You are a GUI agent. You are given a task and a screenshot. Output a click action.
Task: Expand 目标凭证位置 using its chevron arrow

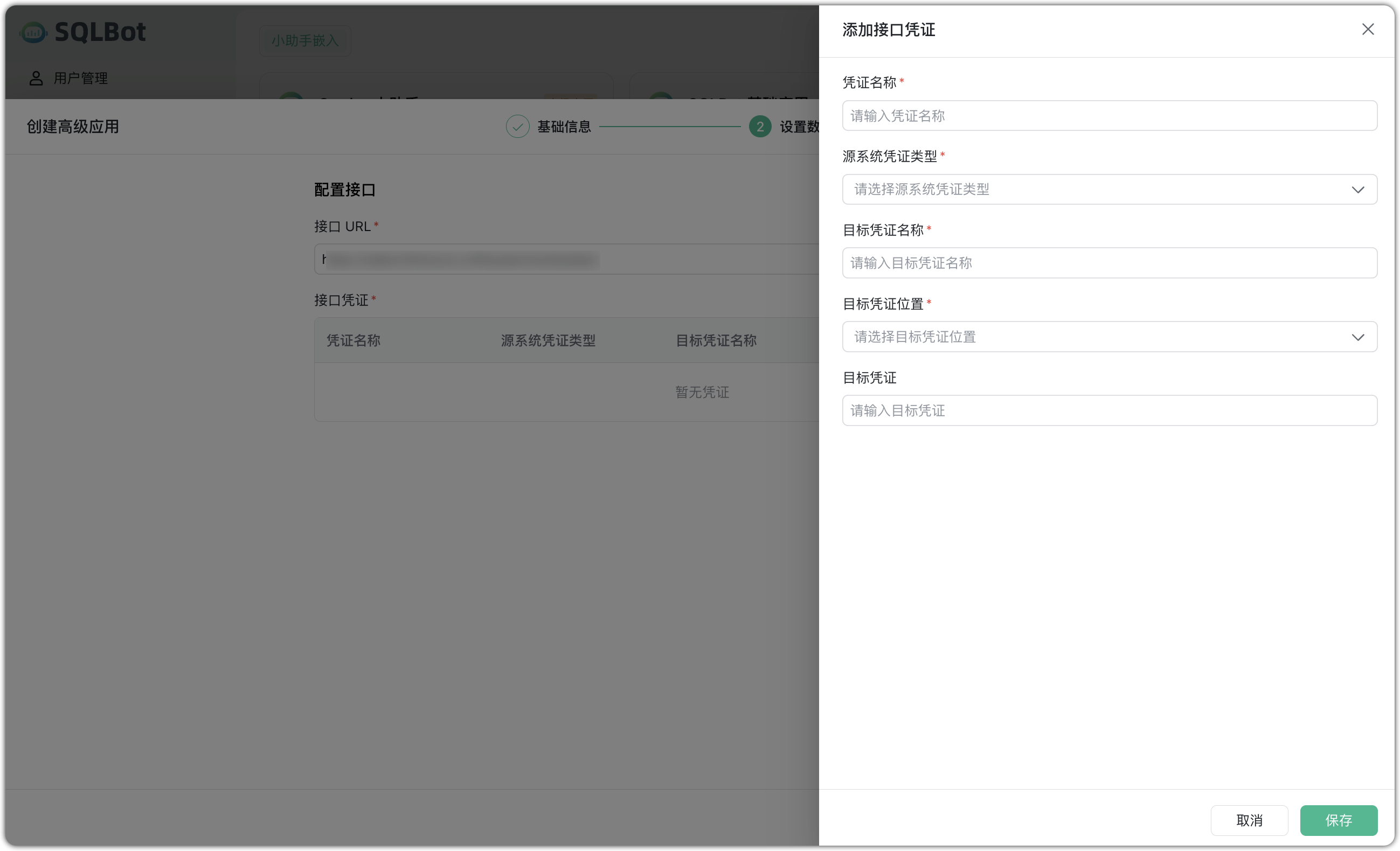click(x=1358, y=337)
